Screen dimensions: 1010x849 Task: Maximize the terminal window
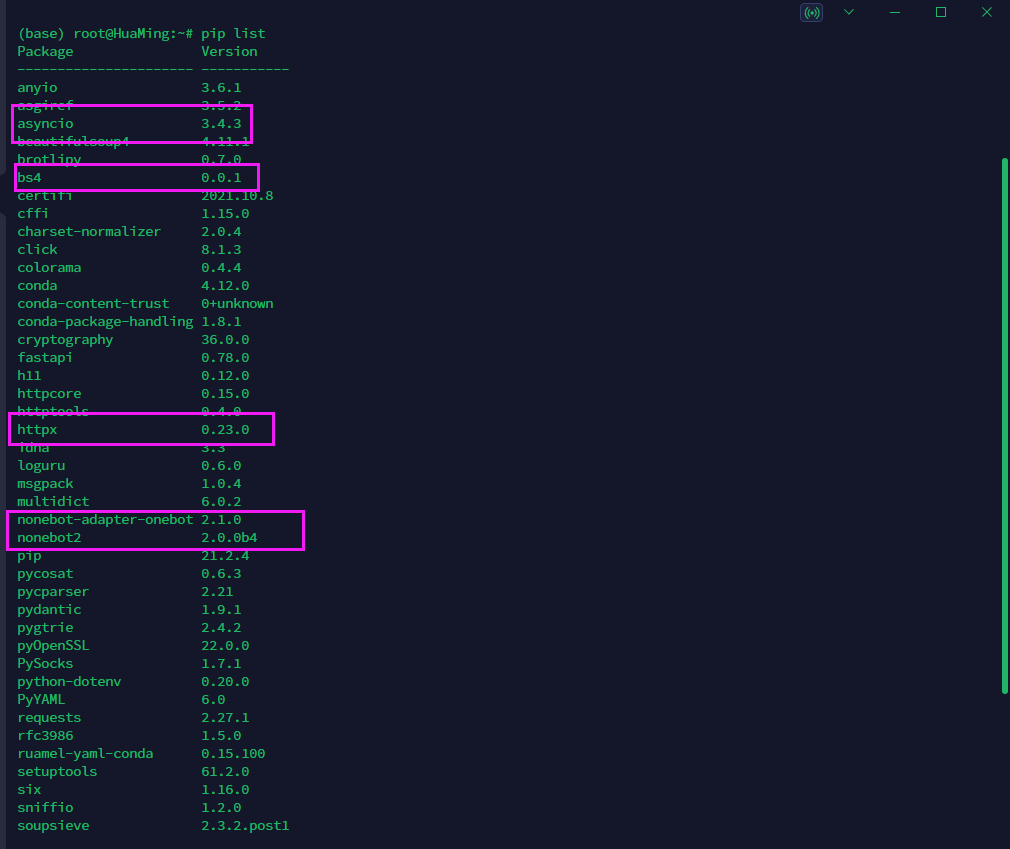click(x=940, y=12)
